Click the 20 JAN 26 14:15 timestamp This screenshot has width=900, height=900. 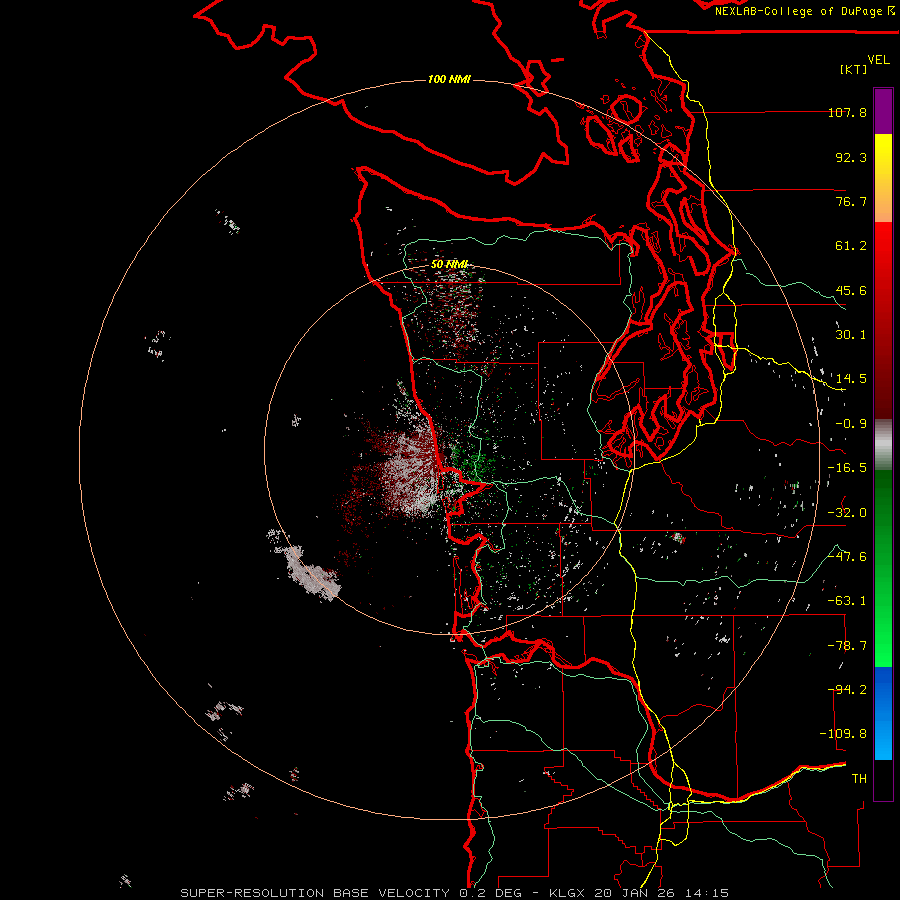662,893
